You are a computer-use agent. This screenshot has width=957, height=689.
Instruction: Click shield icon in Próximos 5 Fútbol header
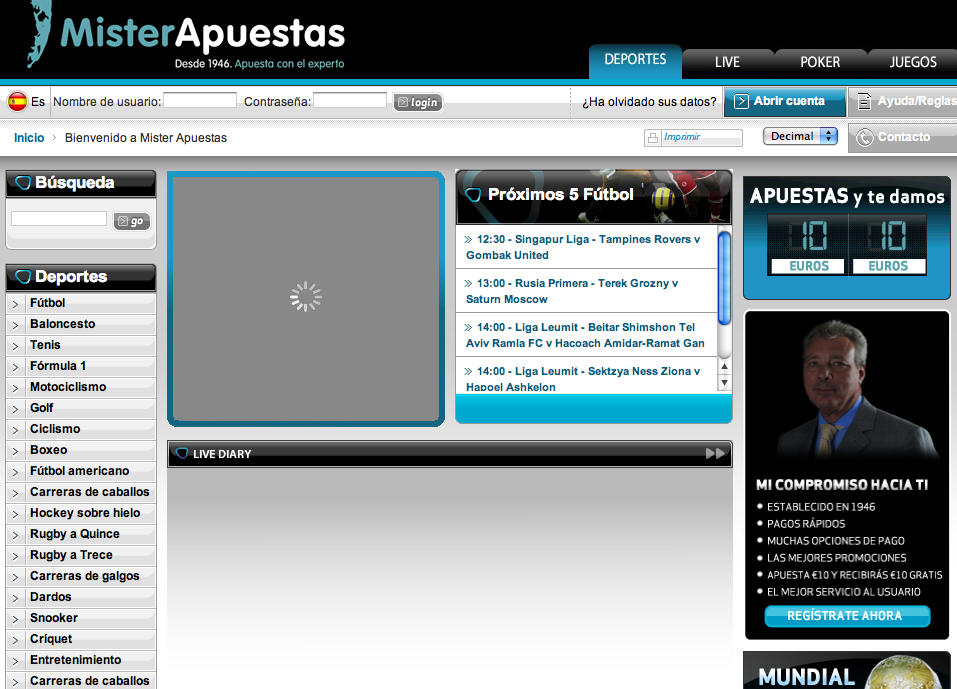point(473,195)
